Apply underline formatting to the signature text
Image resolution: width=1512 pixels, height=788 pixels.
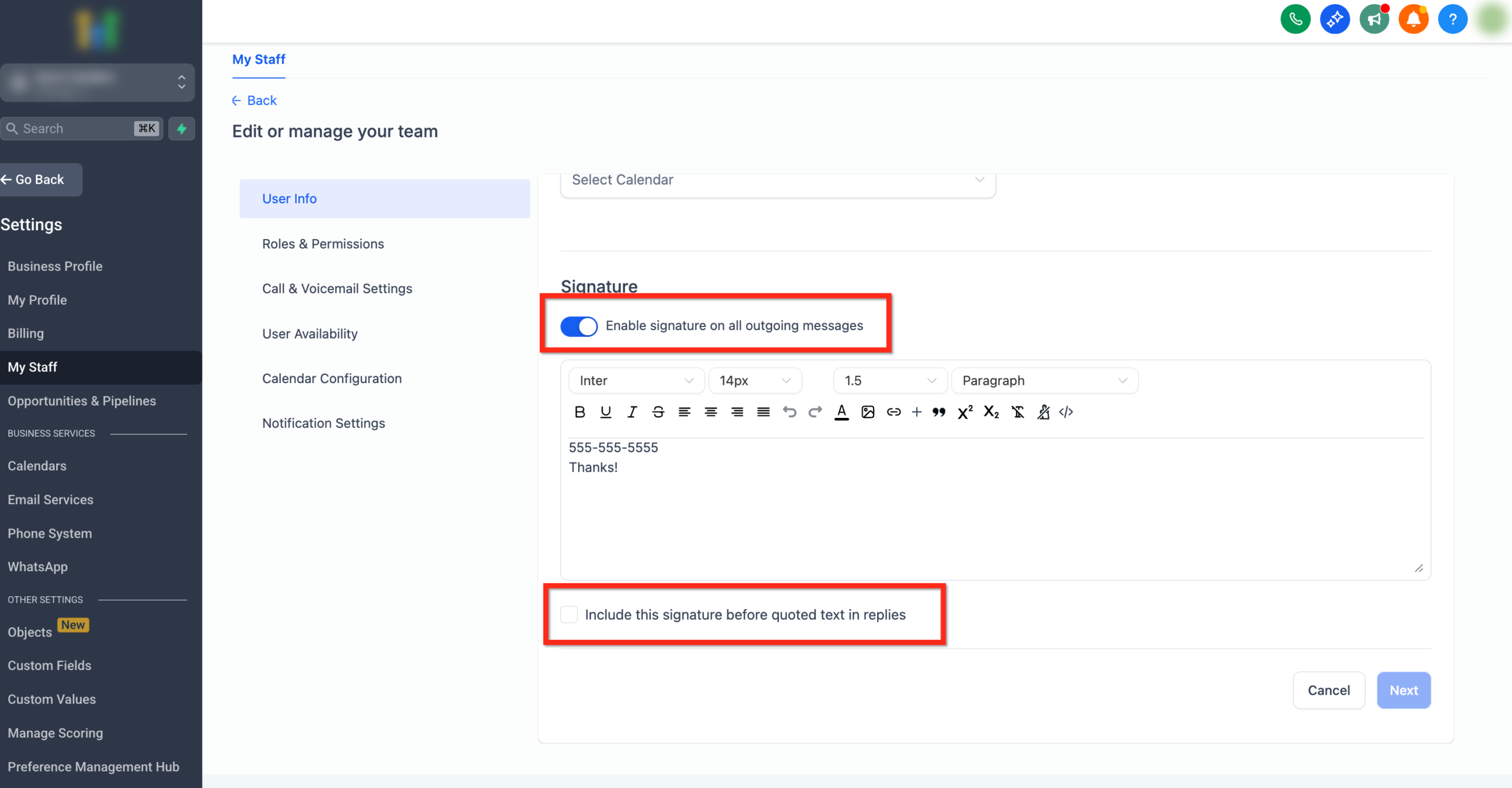tap(605, 412)
